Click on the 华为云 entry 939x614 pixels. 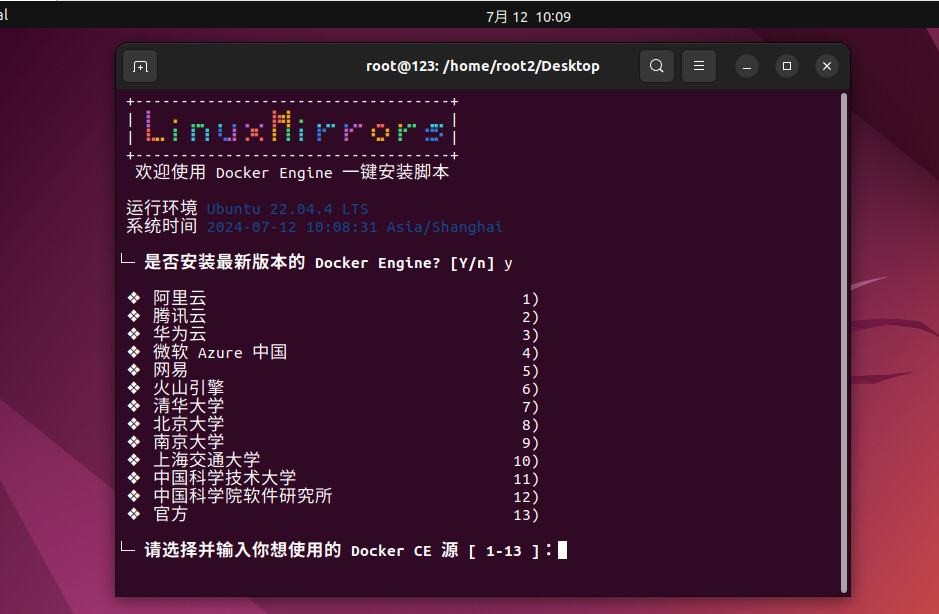(333, 334)
